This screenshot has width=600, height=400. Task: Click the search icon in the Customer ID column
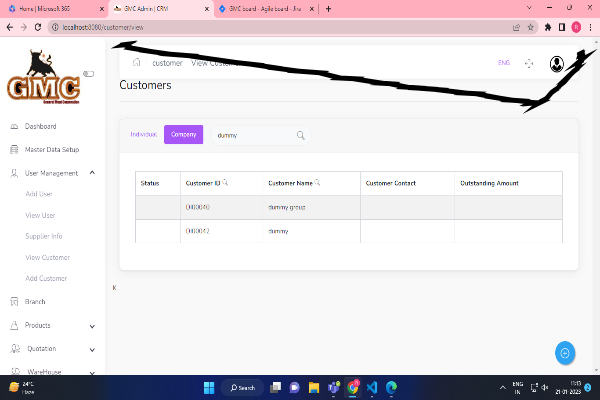pos(225,183)
